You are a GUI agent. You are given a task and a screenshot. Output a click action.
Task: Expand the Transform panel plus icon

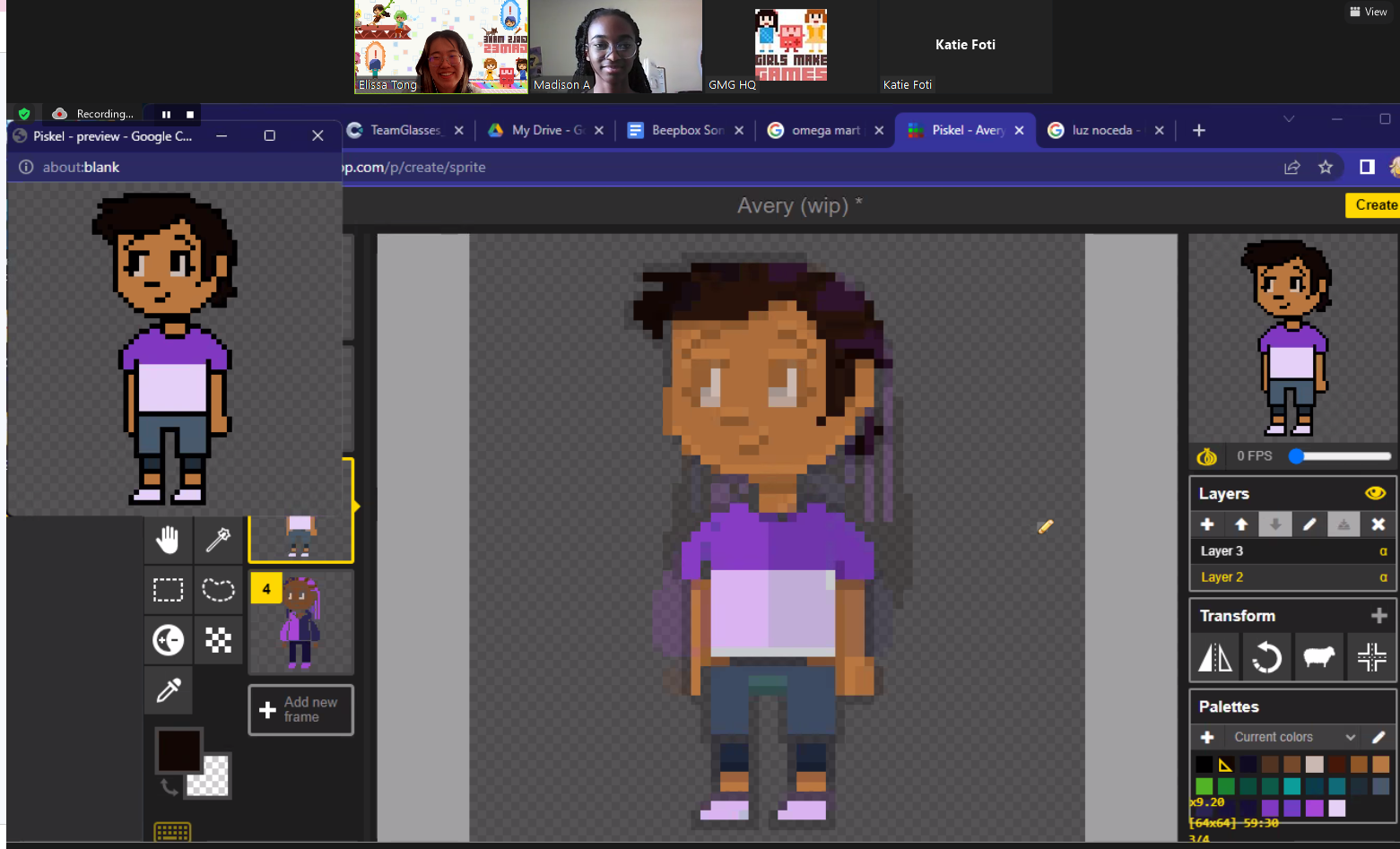tap(1379, 616)
